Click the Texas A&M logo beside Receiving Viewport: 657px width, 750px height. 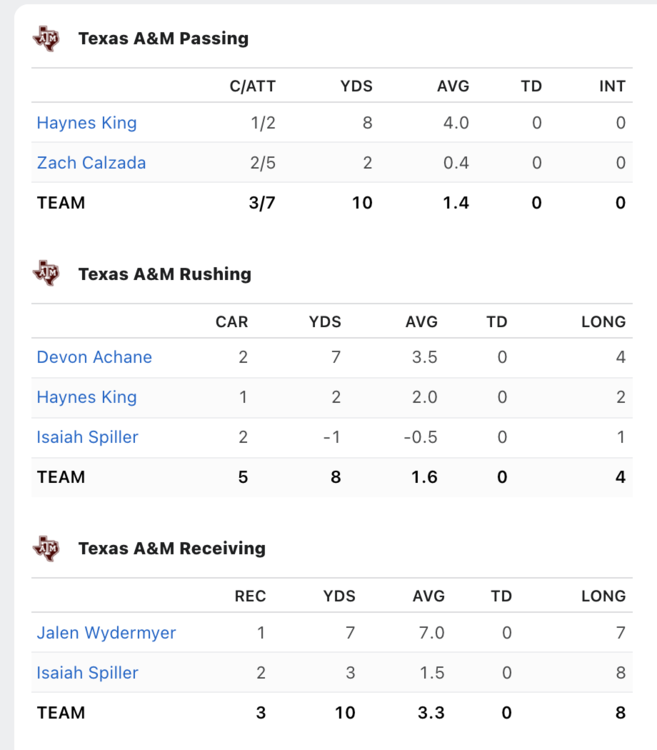pos(47,547)
